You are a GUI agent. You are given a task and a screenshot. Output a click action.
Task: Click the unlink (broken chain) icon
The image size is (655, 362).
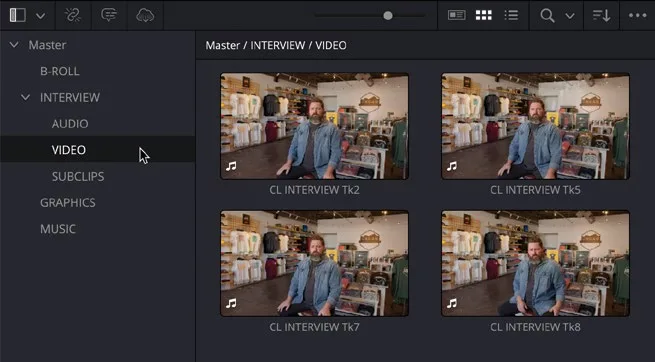pos(73,15)
